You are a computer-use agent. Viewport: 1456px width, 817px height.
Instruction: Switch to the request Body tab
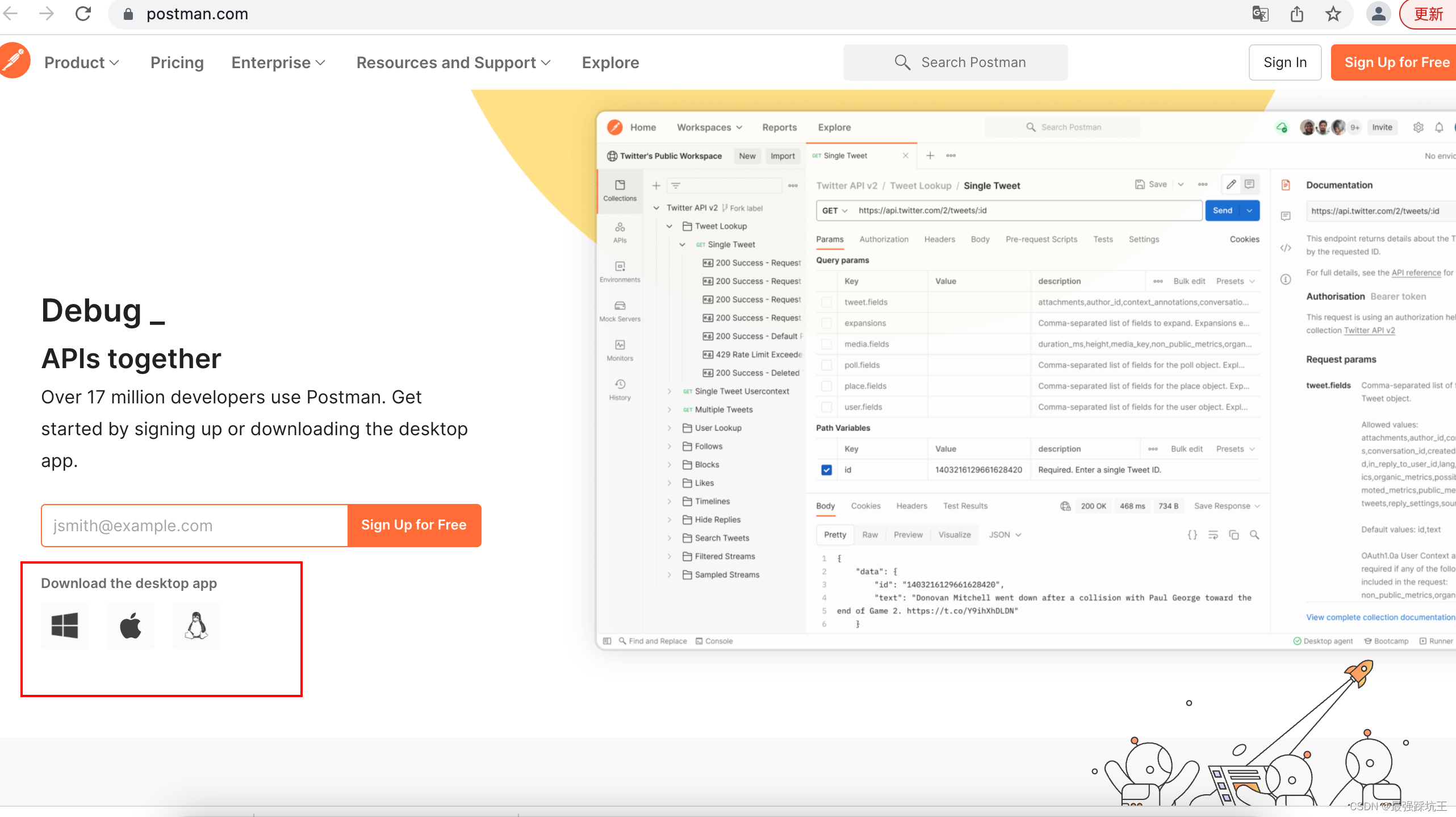point(980,239)
